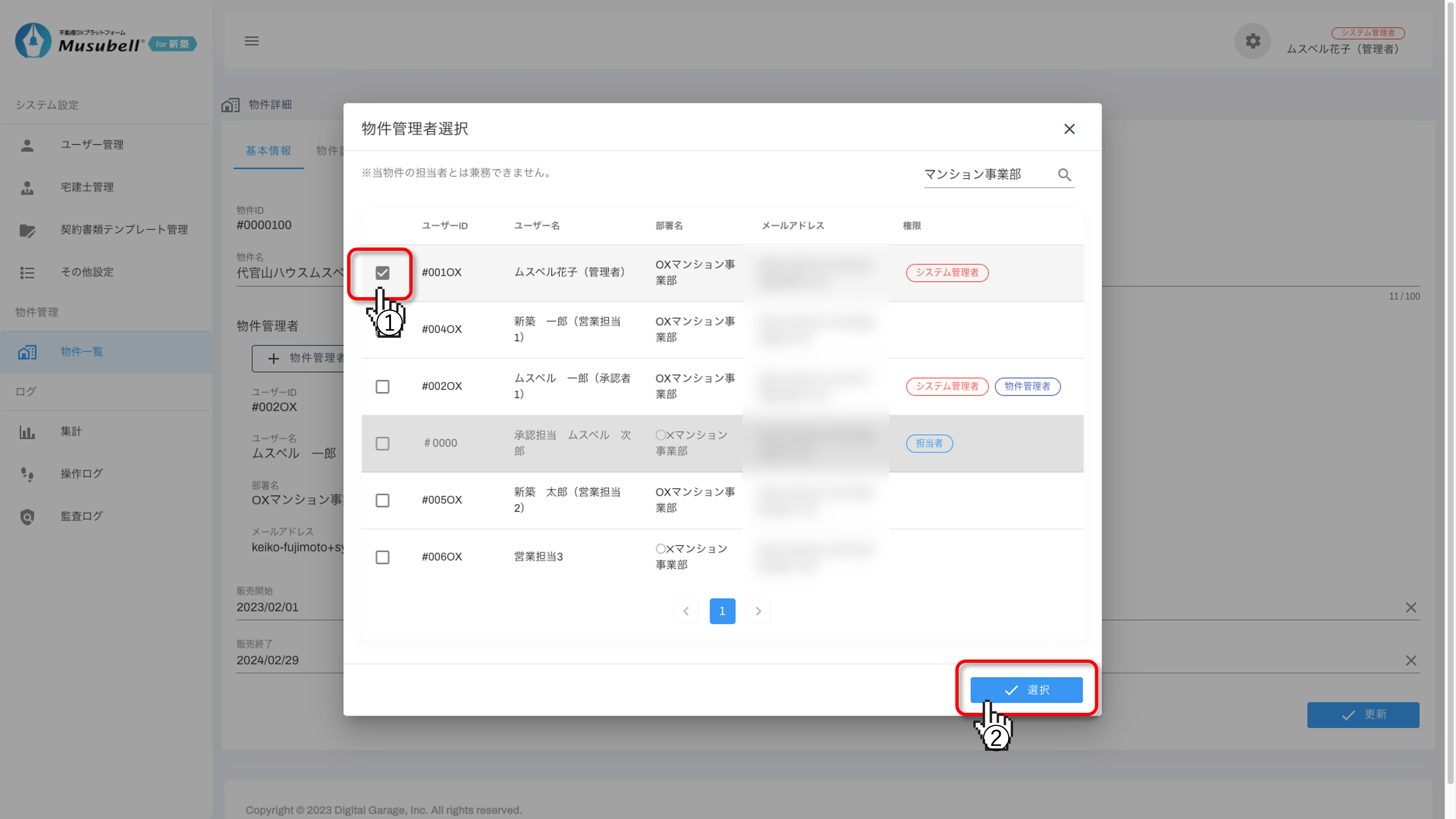Open 宅建士管理 in sidebar
This screenshot has height=819, width=1456.
[x=87, y=187]
